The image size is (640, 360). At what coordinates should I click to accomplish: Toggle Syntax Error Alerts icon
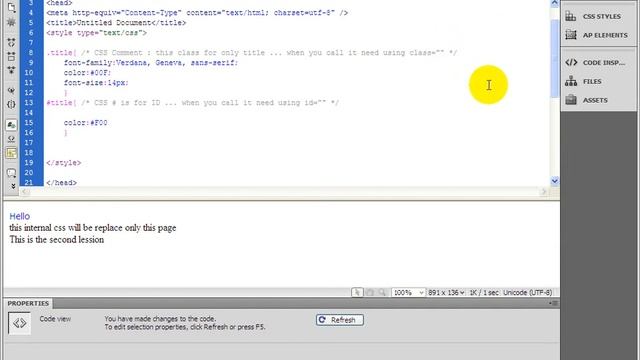click(11, 153)
